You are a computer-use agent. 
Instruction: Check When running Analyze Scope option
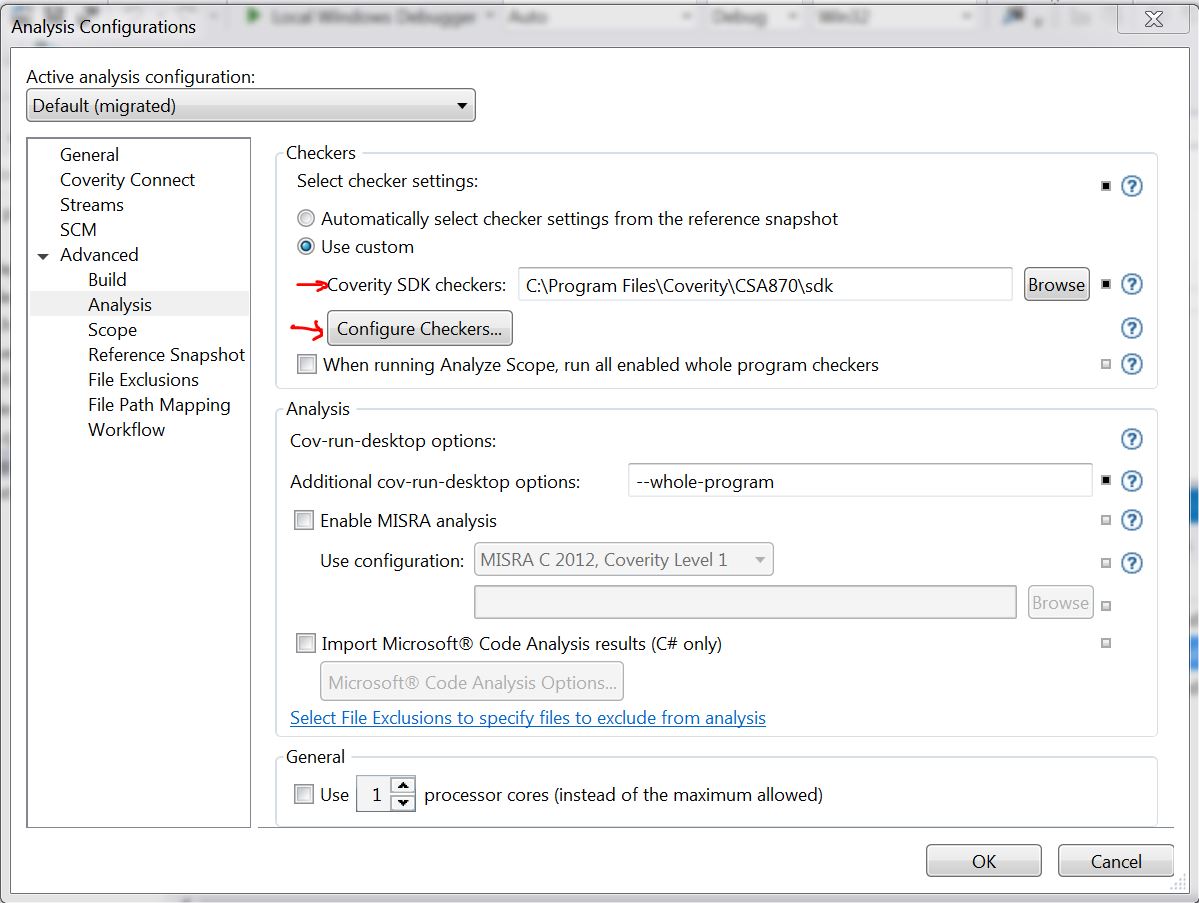click(x=307, y=364)
